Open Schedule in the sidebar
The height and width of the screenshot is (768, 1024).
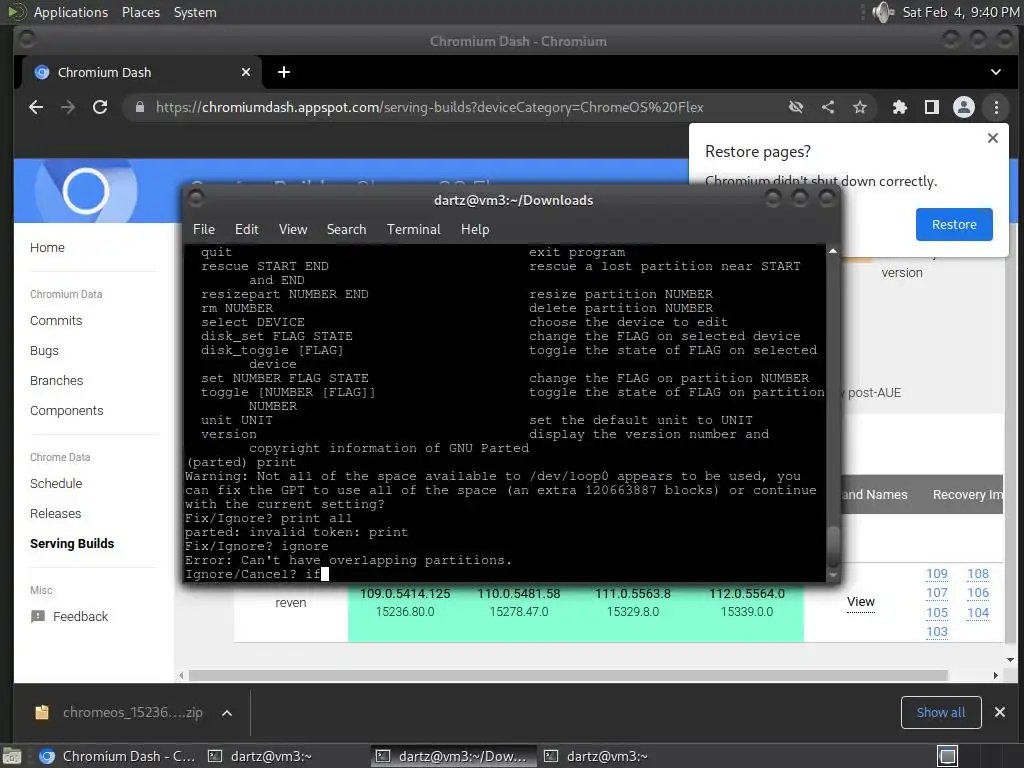point(56,483)
